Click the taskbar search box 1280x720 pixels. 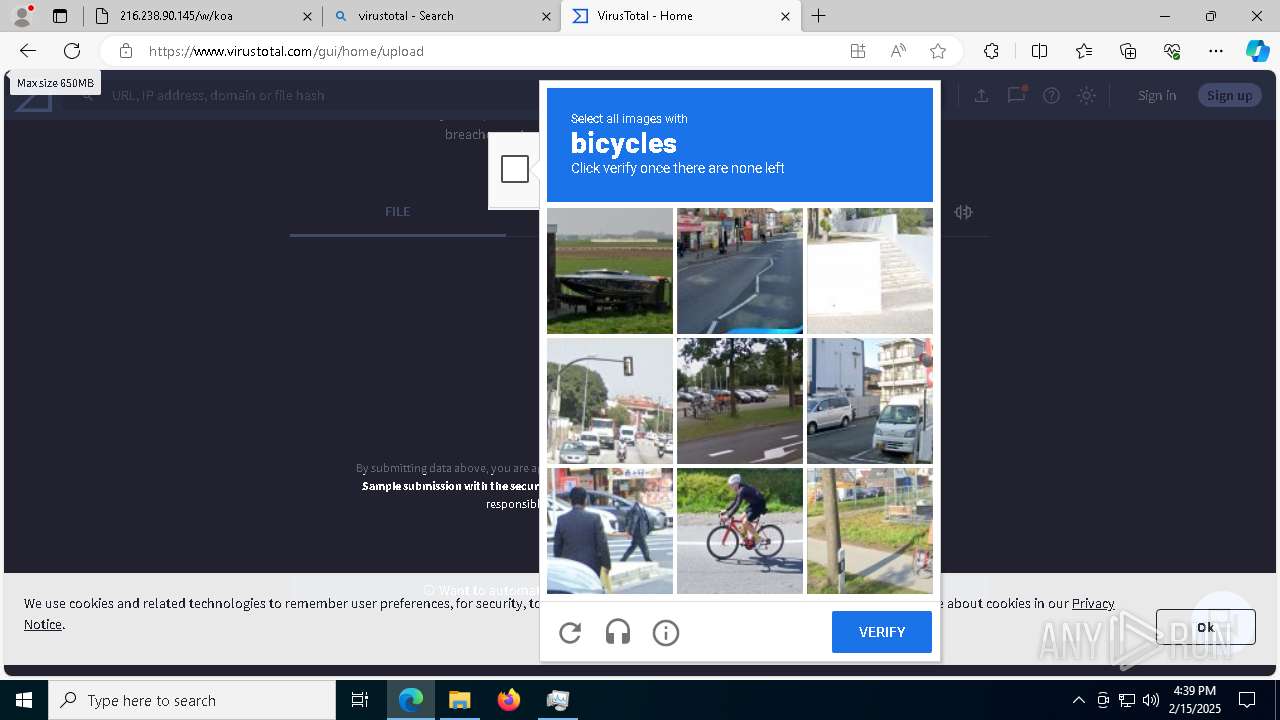click(192, 700)
